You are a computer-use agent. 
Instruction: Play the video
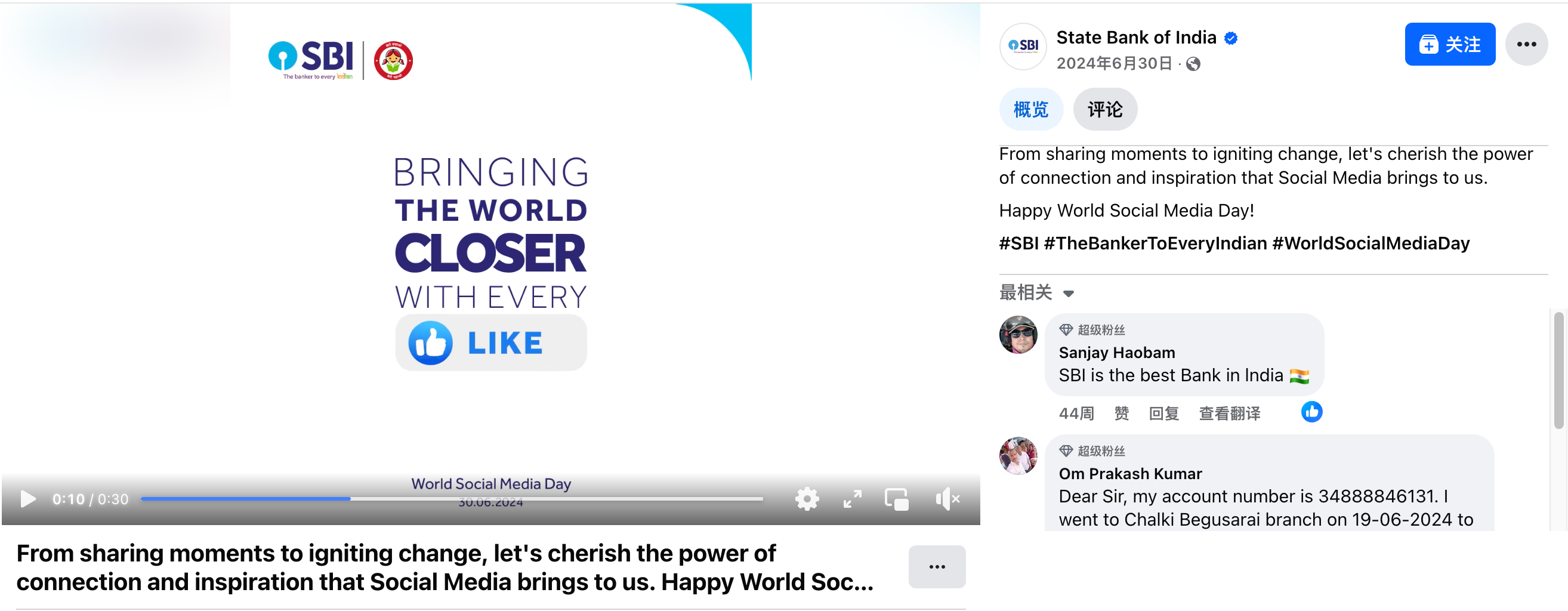27,499
